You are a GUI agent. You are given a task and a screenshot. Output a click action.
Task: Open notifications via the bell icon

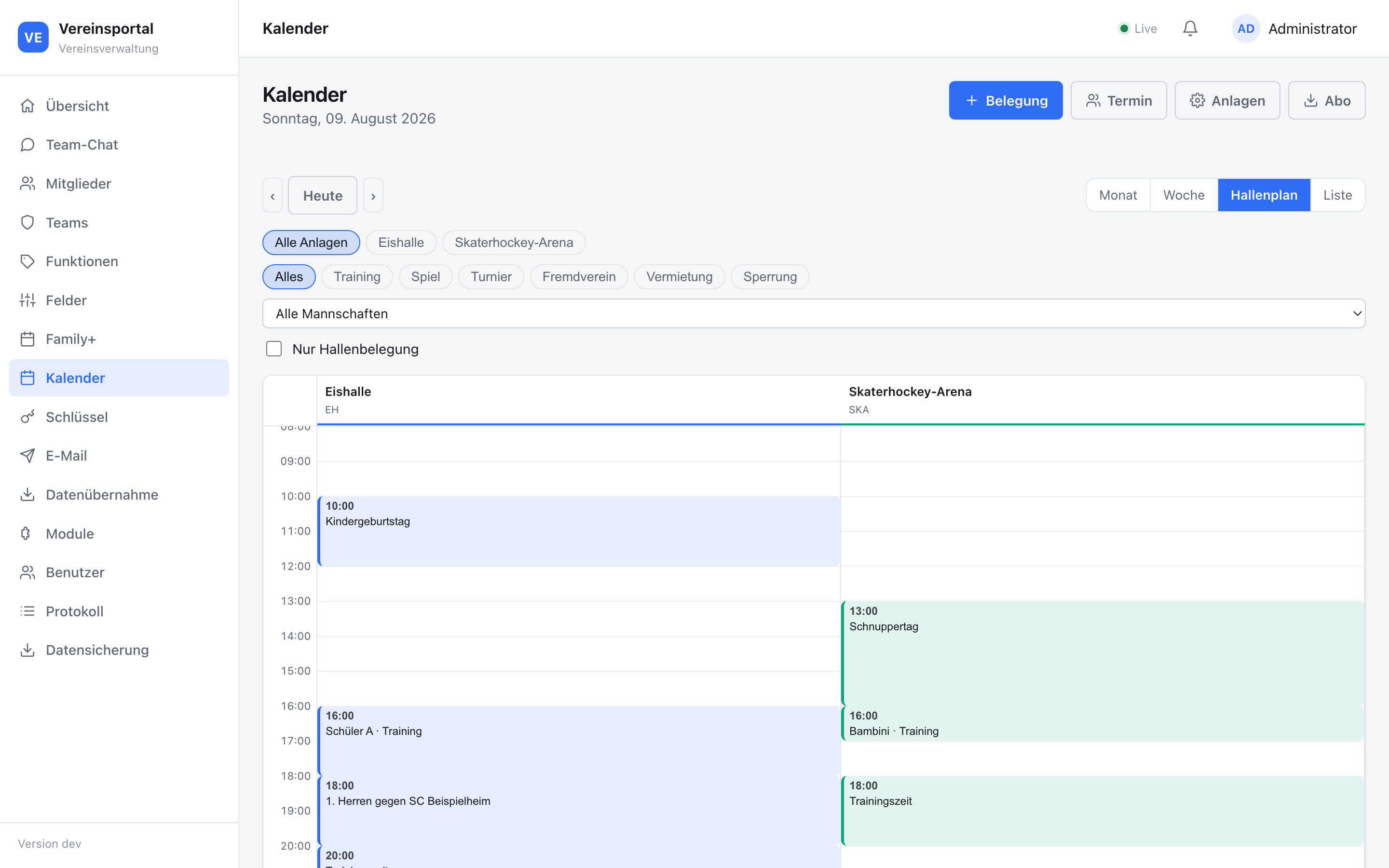click(1190, 29)
